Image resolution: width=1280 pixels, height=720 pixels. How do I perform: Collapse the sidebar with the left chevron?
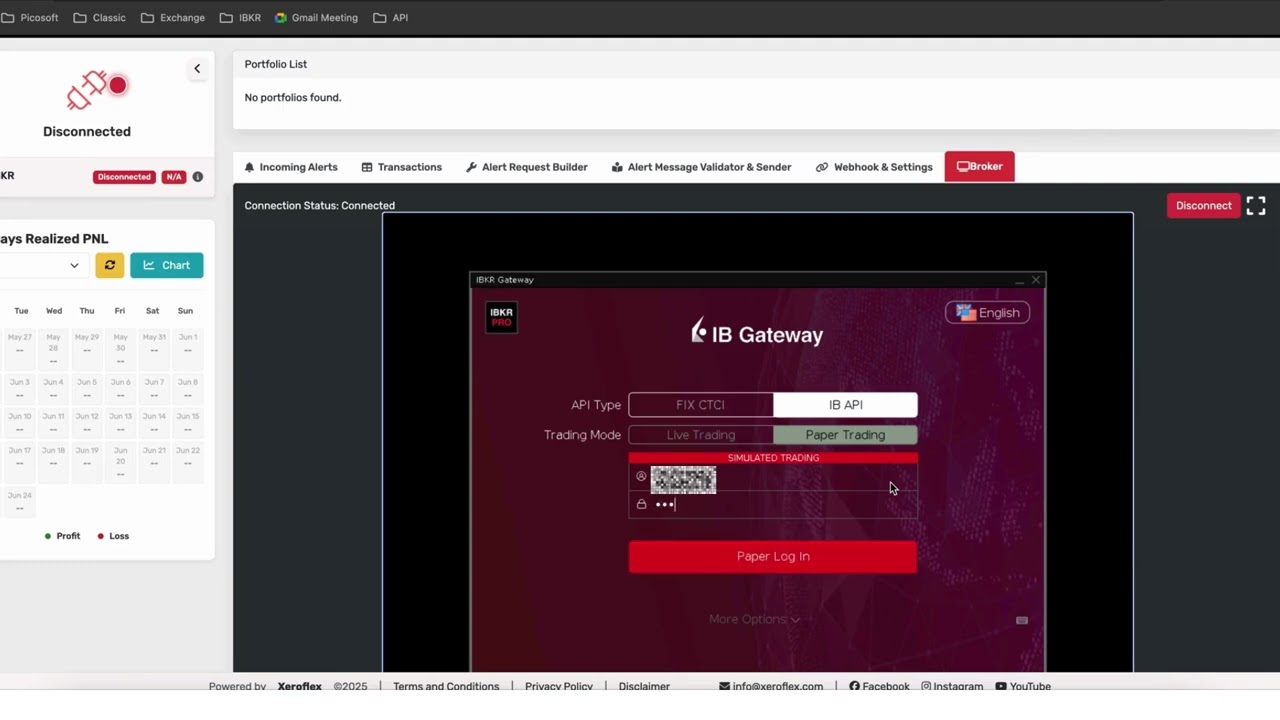197,69
